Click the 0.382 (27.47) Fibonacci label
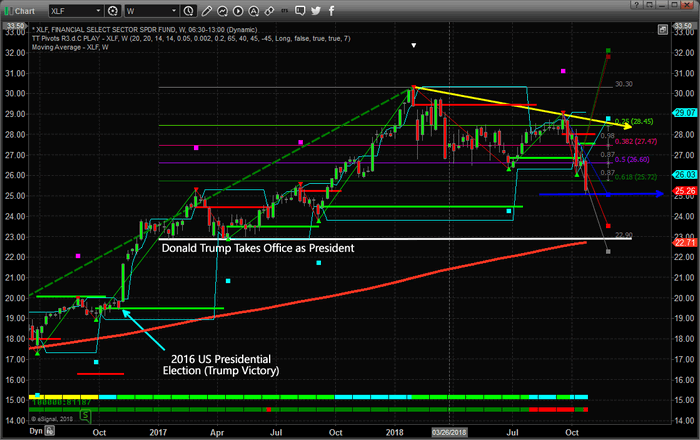 (x=636, y=141)
